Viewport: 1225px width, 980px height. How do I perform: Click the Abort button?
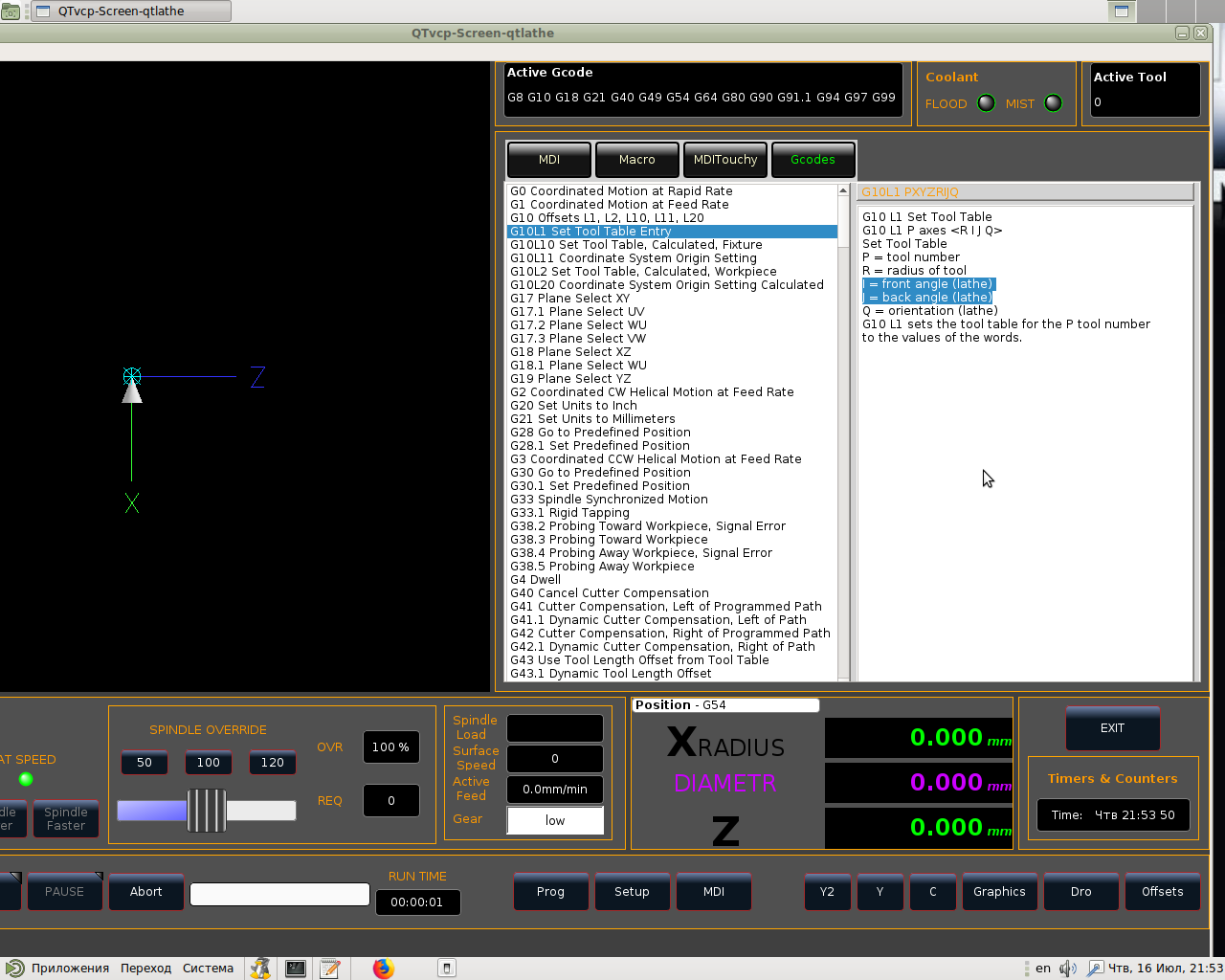146,892
